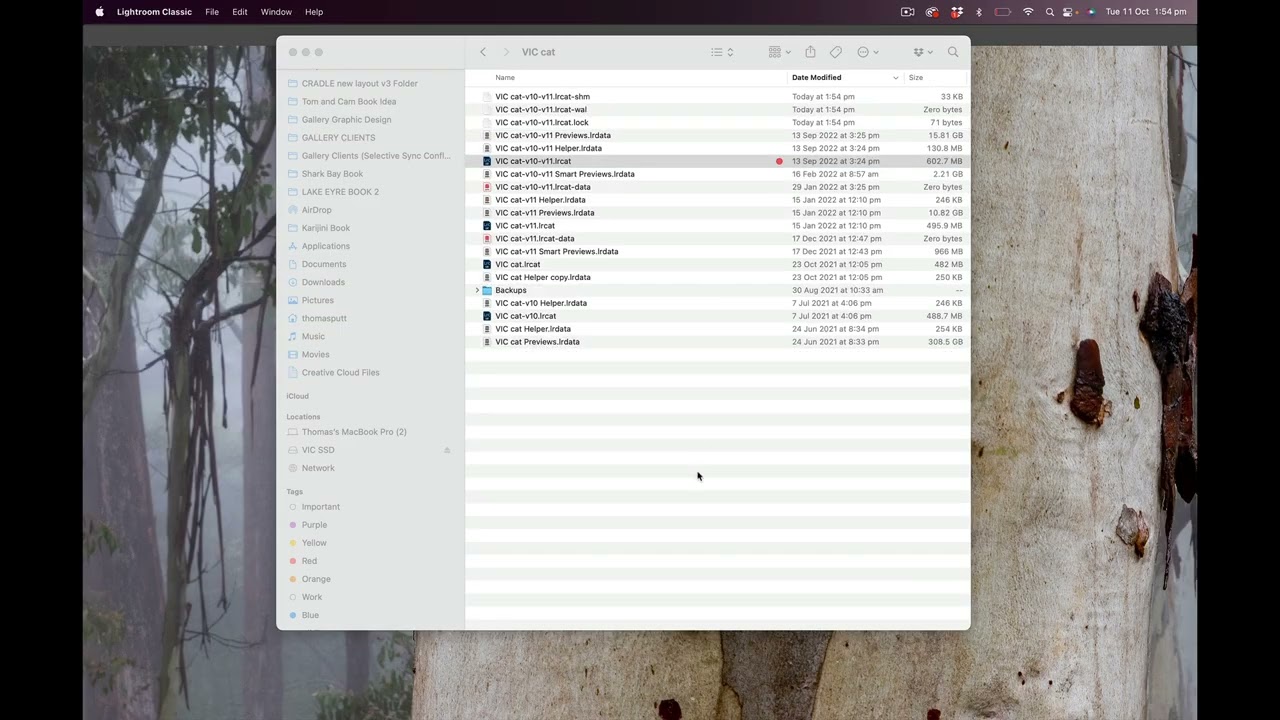Expand the Backups folder disclosure triangle

coord(477,290)
